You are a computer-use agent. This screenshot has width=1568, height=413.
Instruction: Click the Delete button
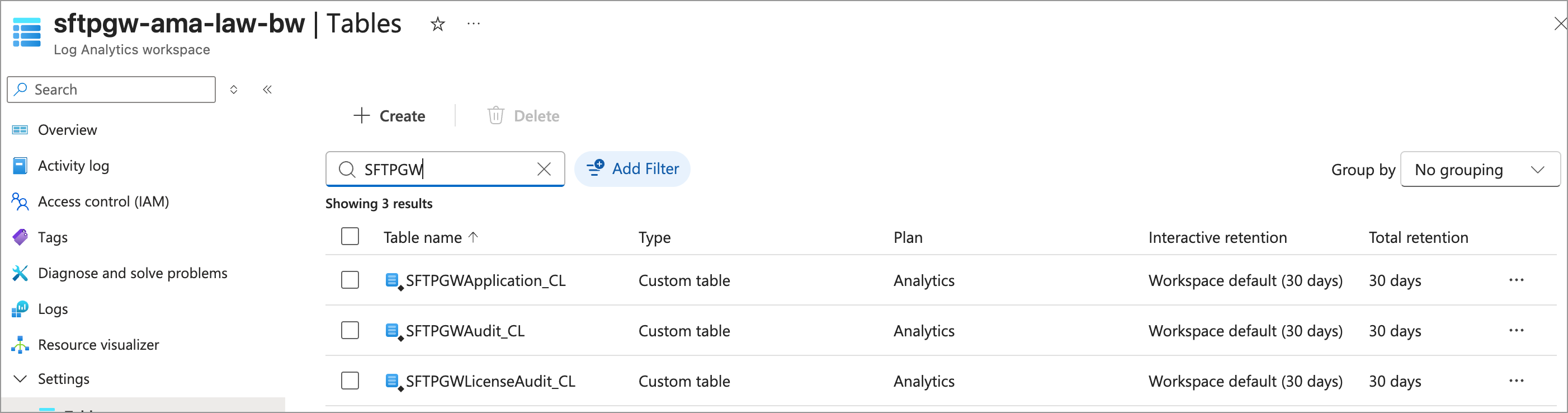[x=523, y=116]
